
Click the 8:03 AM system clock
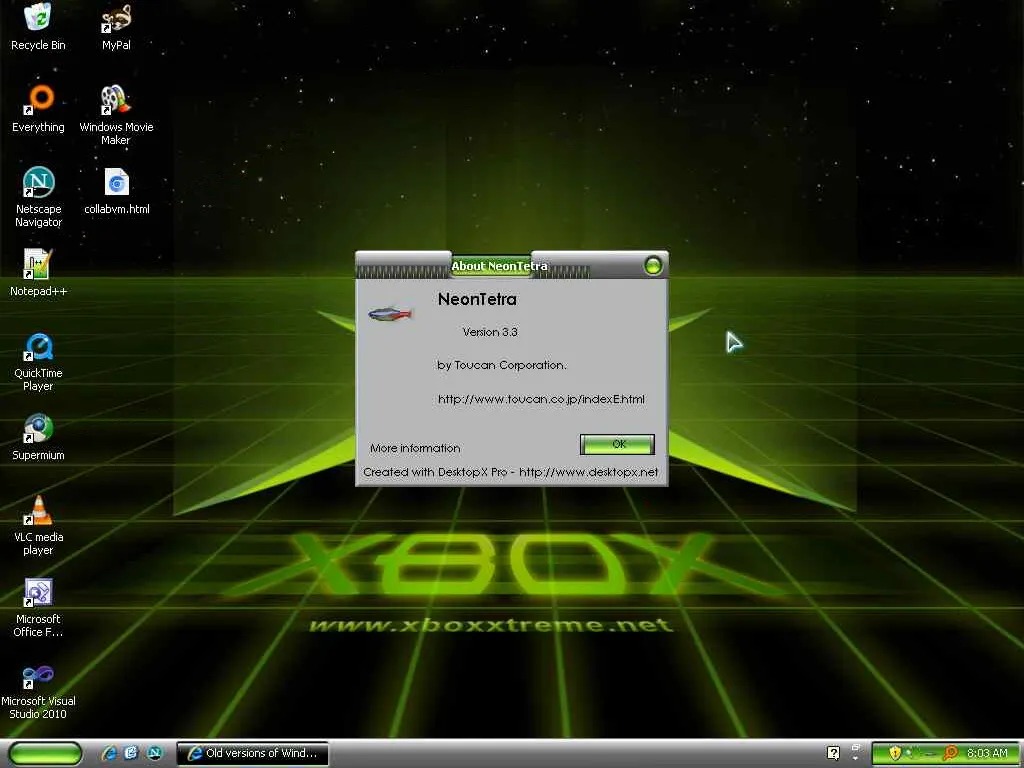pos(987,753)
